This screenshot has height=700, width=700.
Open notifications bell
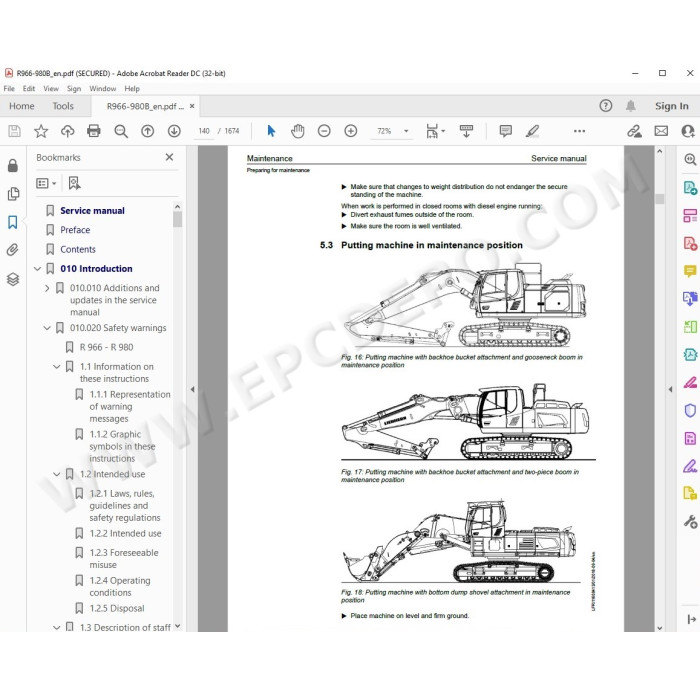(630, 106)
